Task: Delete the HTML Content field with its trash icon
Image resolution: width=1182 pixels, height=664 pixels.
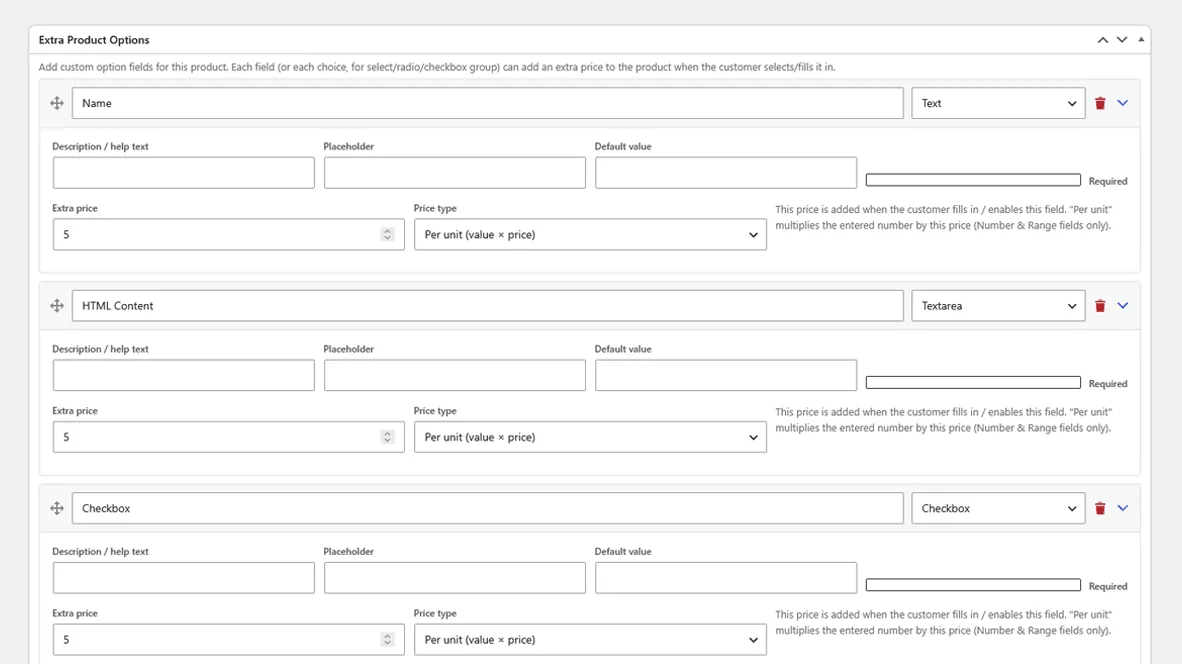Action: (1100, 306)
